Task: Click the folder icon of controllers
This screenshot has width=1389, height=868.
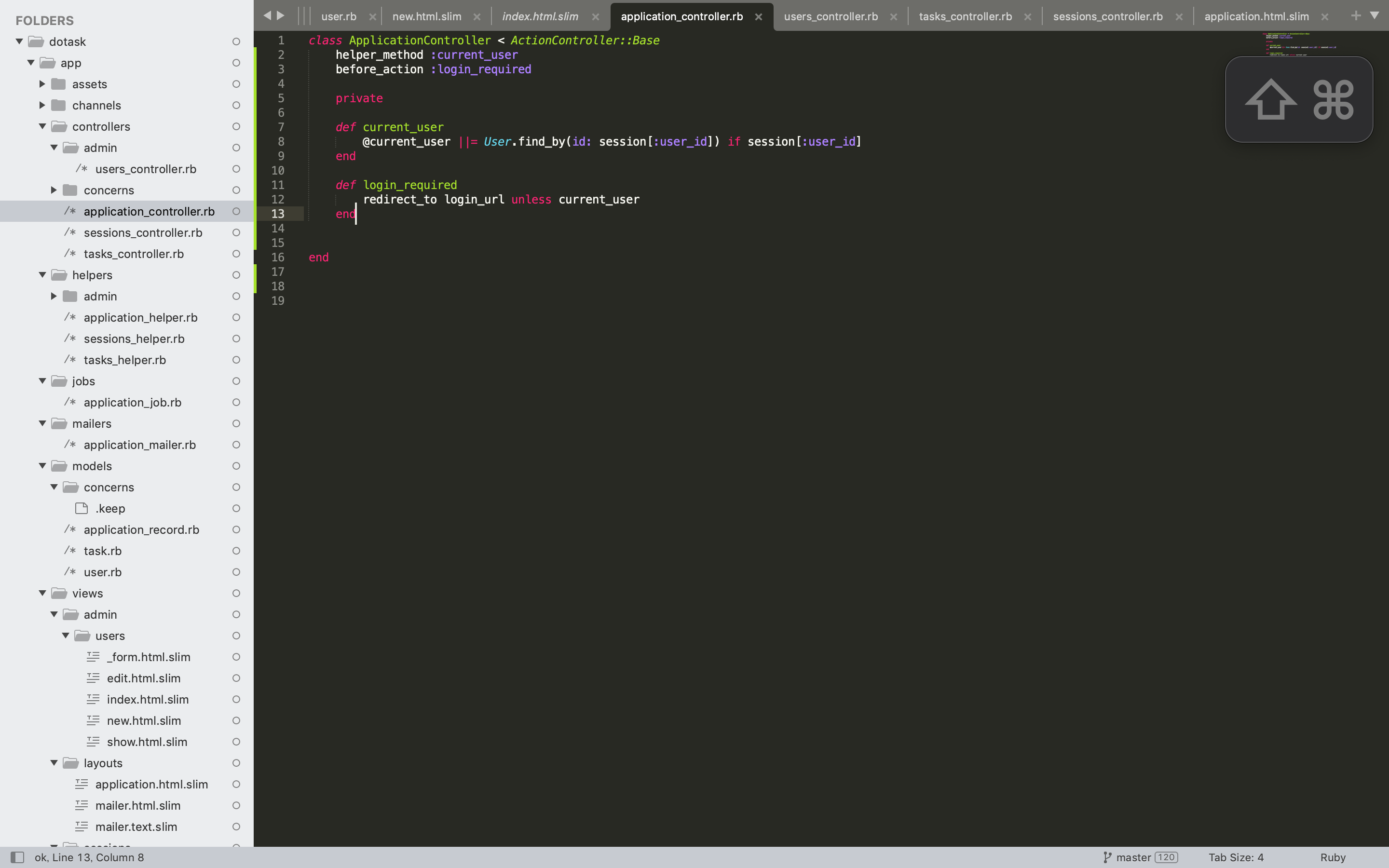Action: point(60,126)
